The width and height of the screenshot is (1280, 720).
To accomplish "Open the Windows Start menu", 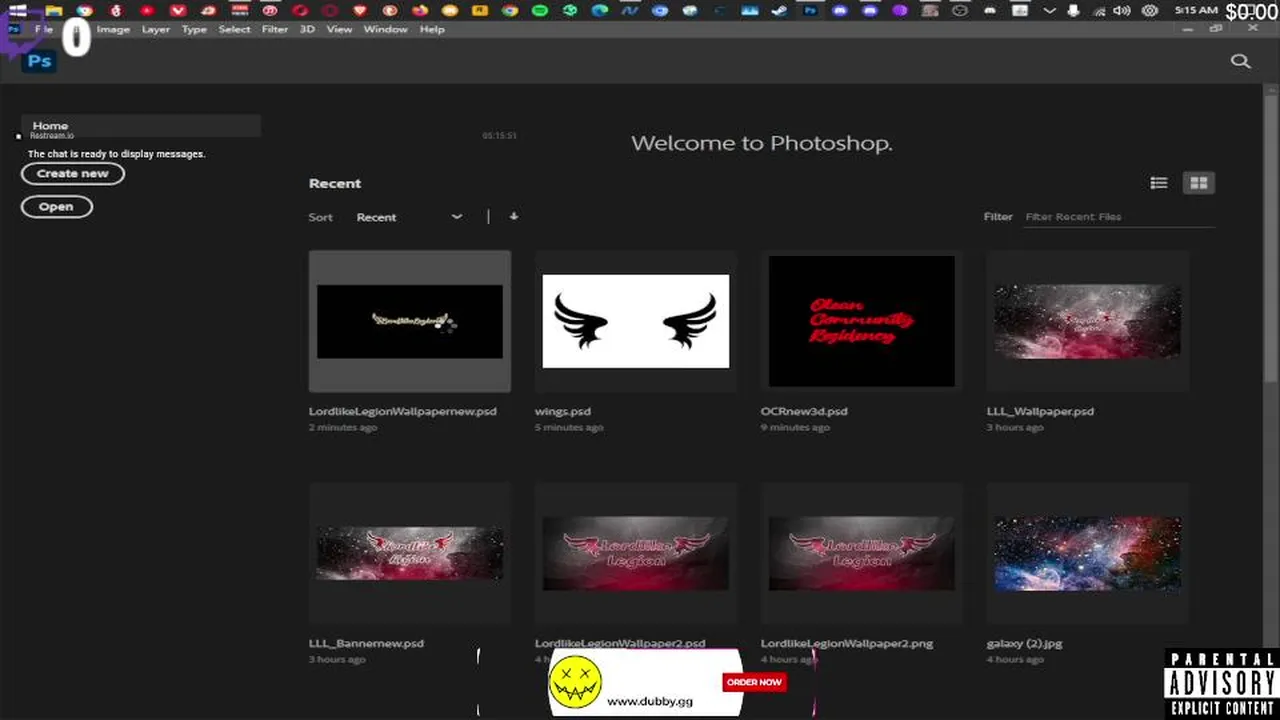I will pyautogui.click(x=17, y=11).
